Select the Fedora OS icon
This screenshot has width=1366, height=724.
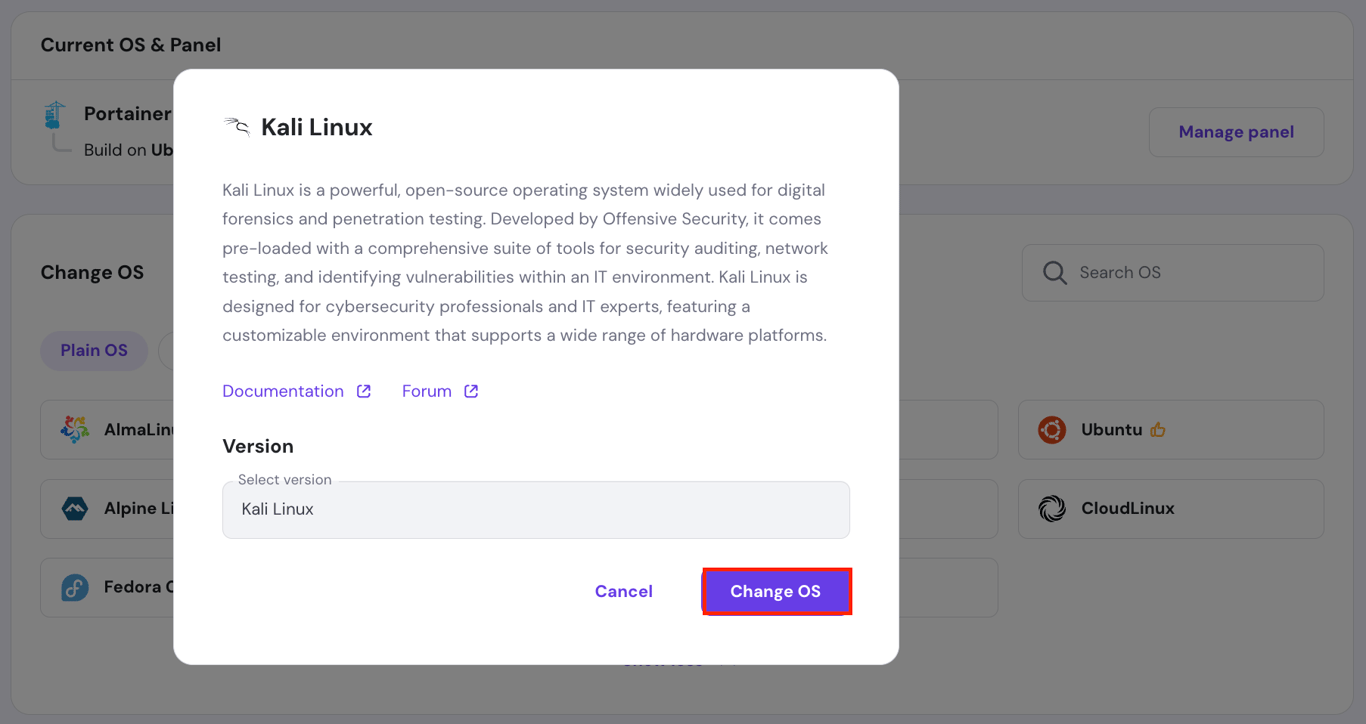(x=75, y=587)
